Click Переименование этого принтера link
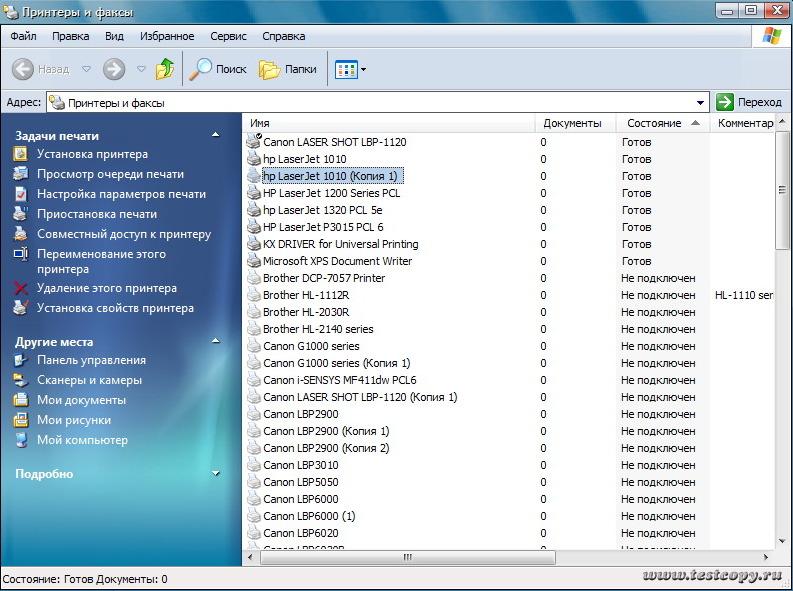 pos(101,261)
